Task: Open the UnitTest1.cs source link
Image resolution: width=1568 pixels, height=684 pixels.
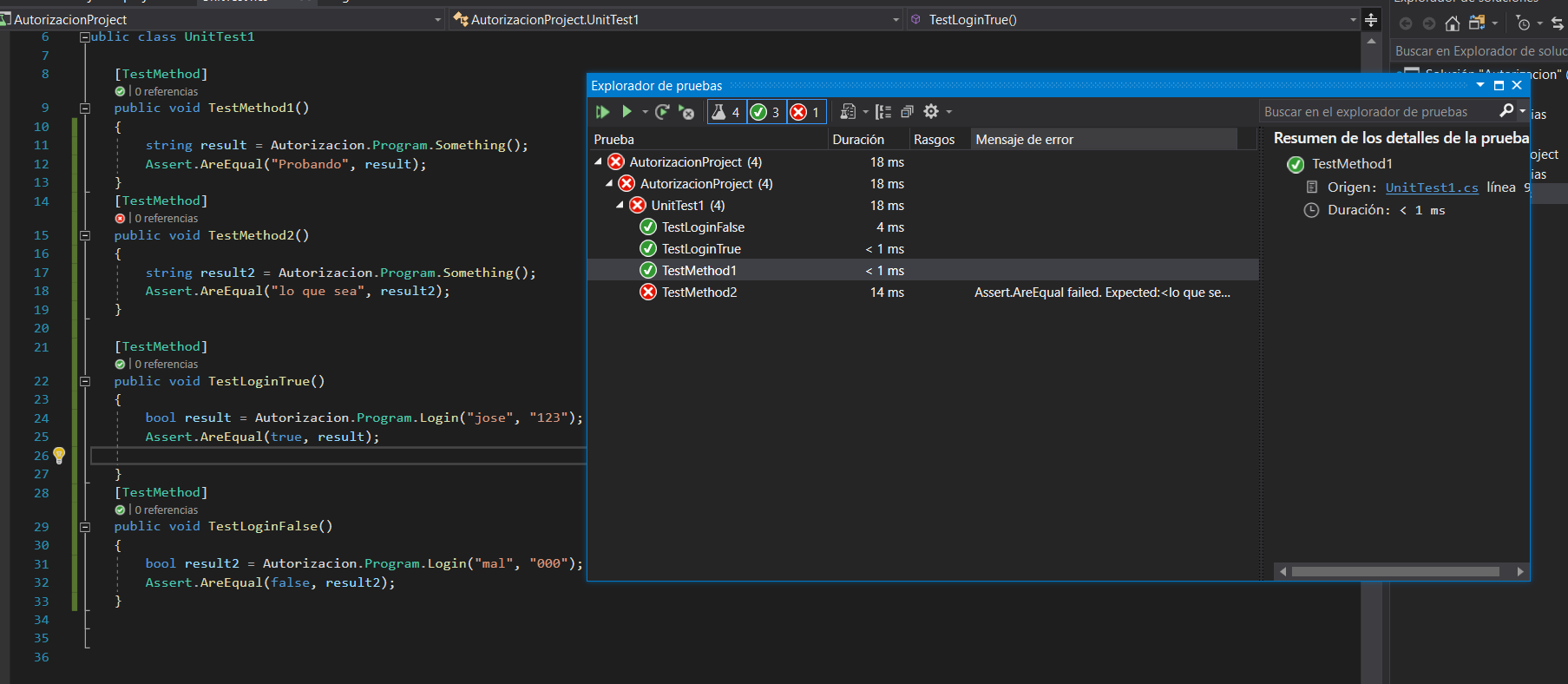Action: click(1432, 187)
